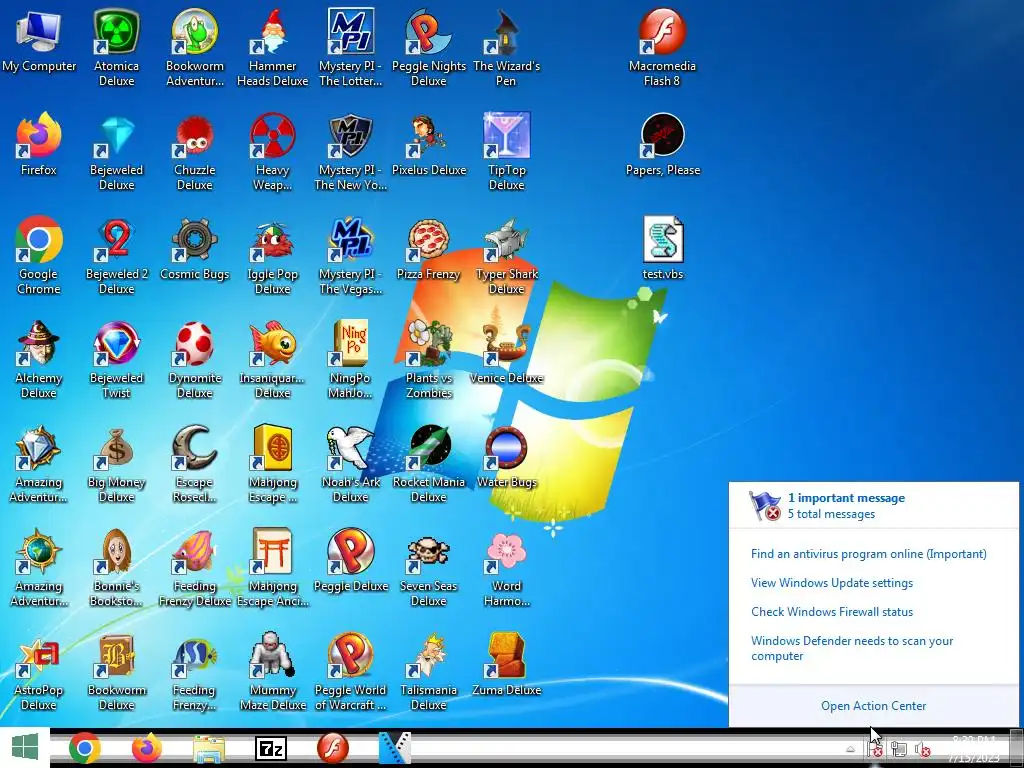This screenshot has width=1024, height=768.
Task: Select the test.vbs script file
Action: [662, 240]
